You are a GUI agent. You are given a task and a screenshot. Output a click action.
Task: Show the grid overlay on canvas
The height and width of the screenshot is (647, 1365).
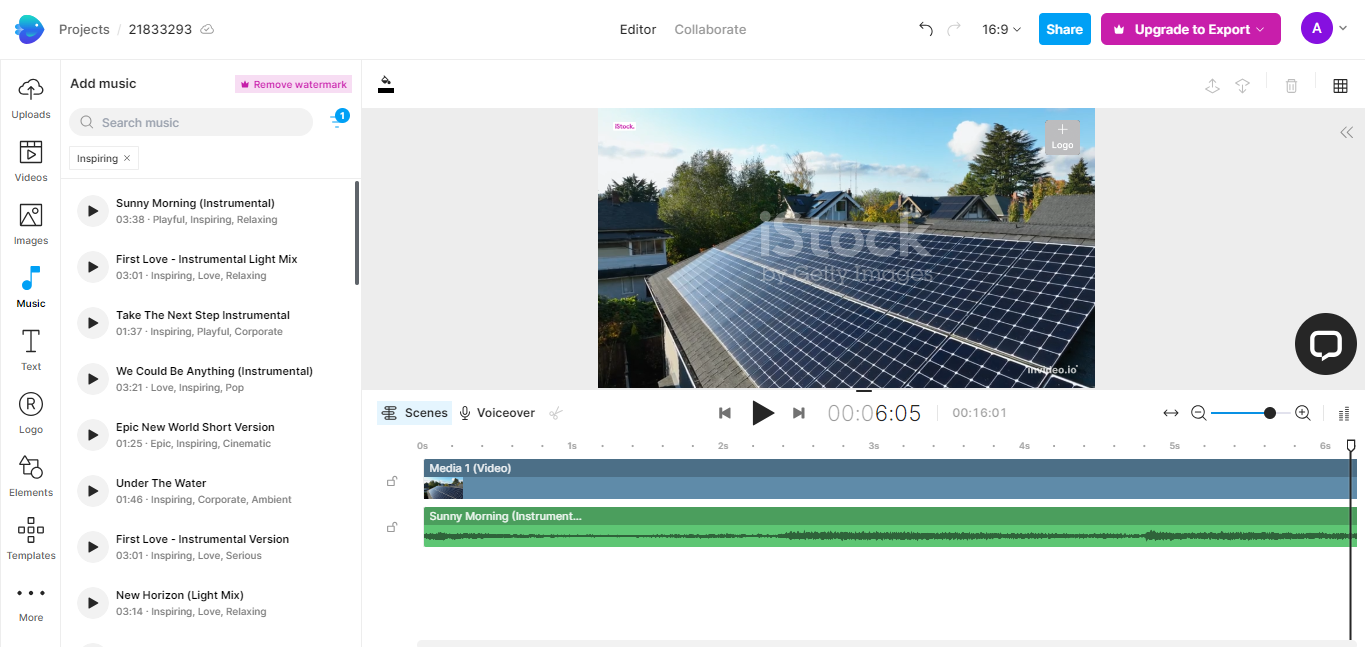click(1340, 86)
